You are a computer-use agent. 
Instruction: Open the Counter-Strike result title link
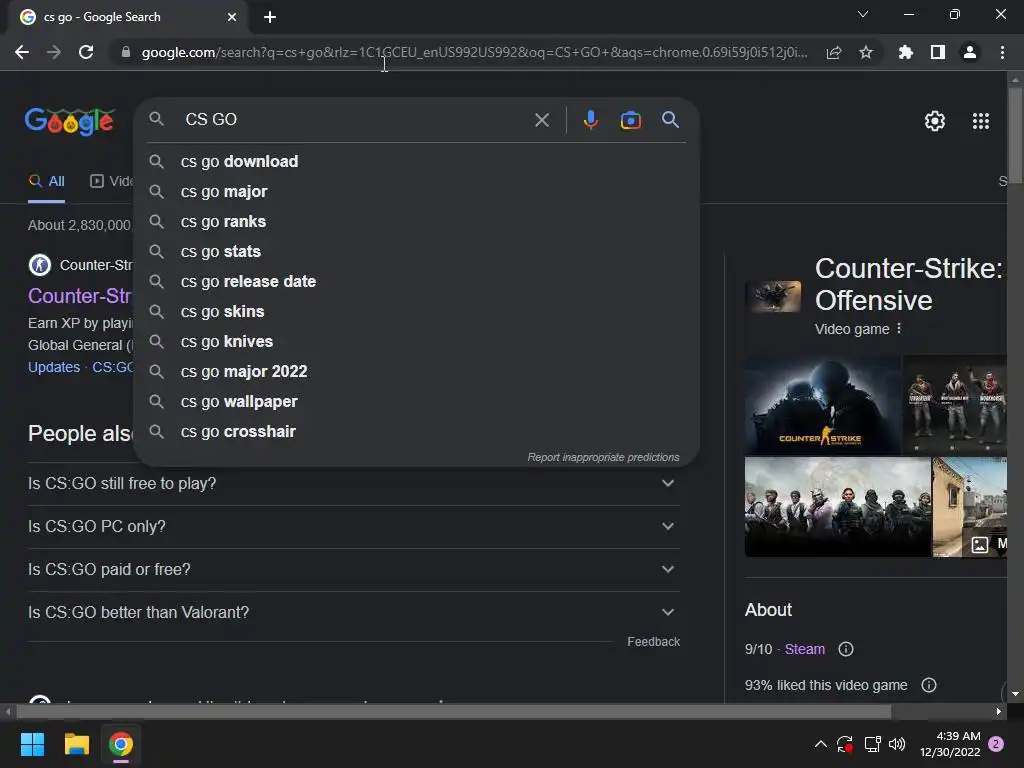point(80,296)
